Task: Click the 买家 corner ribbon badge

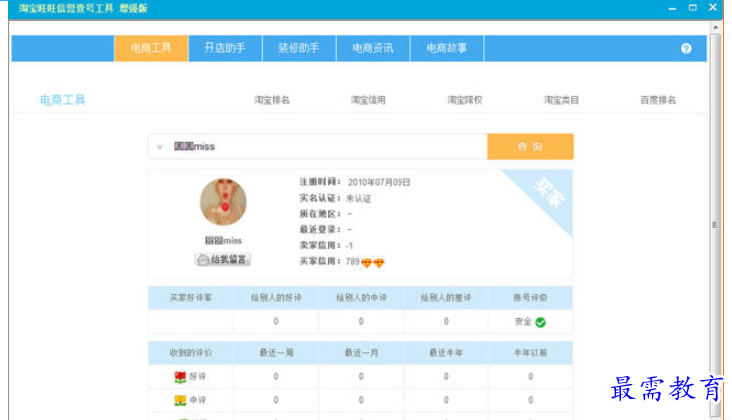Action: coord(549,192)
